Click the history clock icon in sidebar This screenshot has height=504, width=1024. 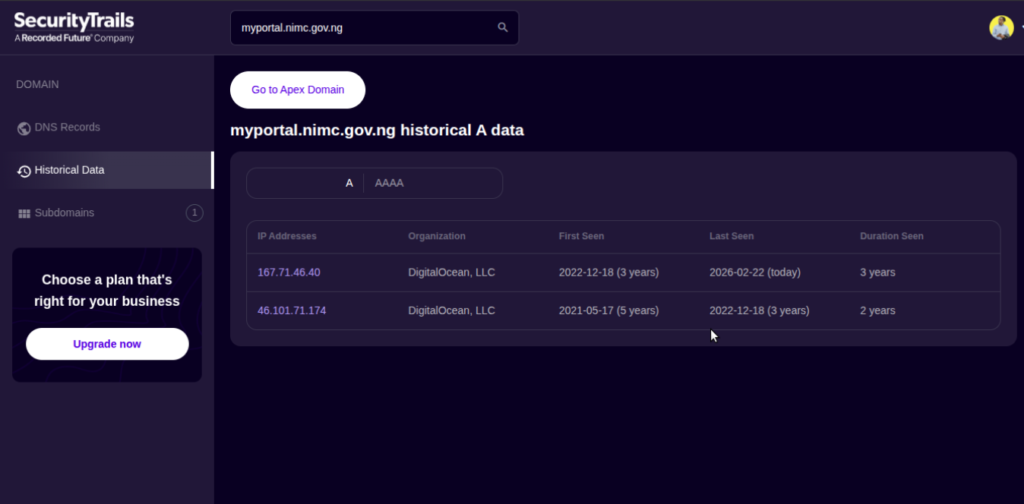[24, 171]
